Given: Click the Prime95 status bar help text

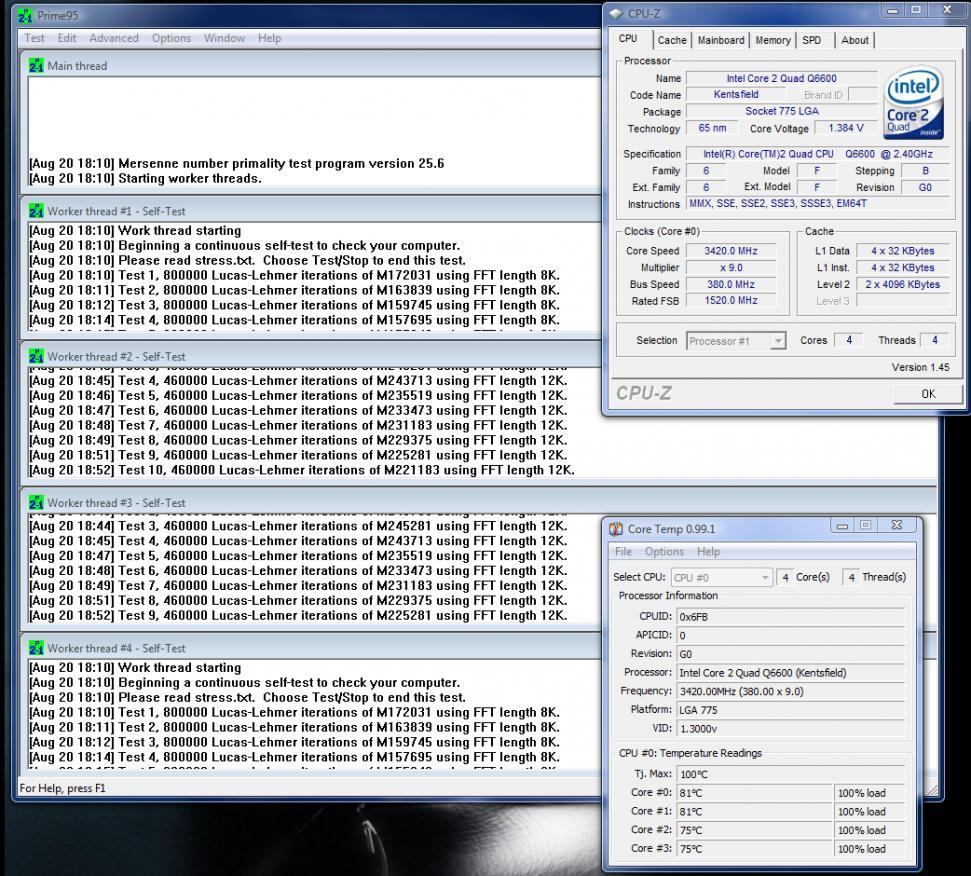Looking at the screenshot, I should 63,788.
